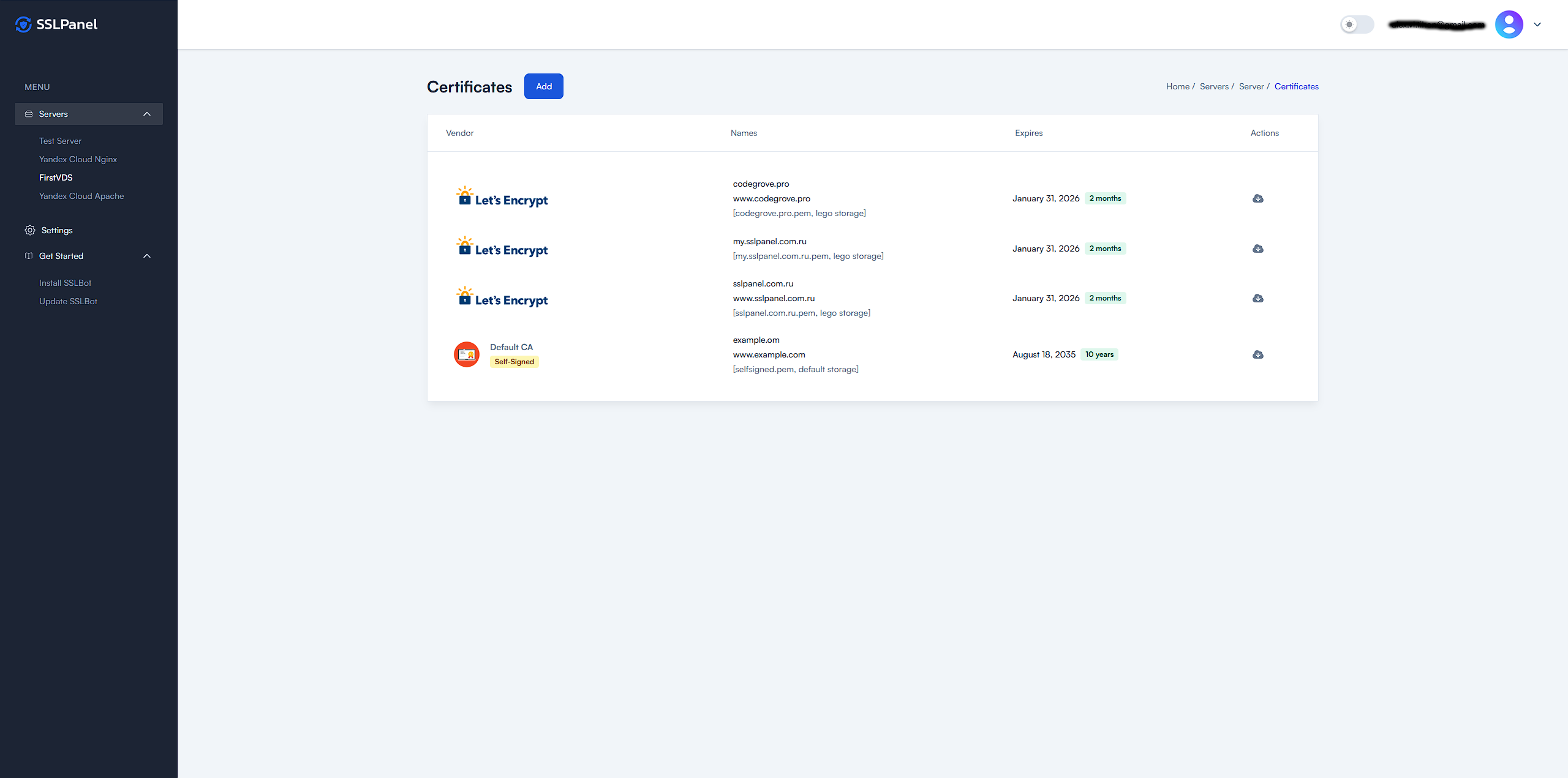Click the Let's Encrypt logo for codegrove.pro

[502, 198]
